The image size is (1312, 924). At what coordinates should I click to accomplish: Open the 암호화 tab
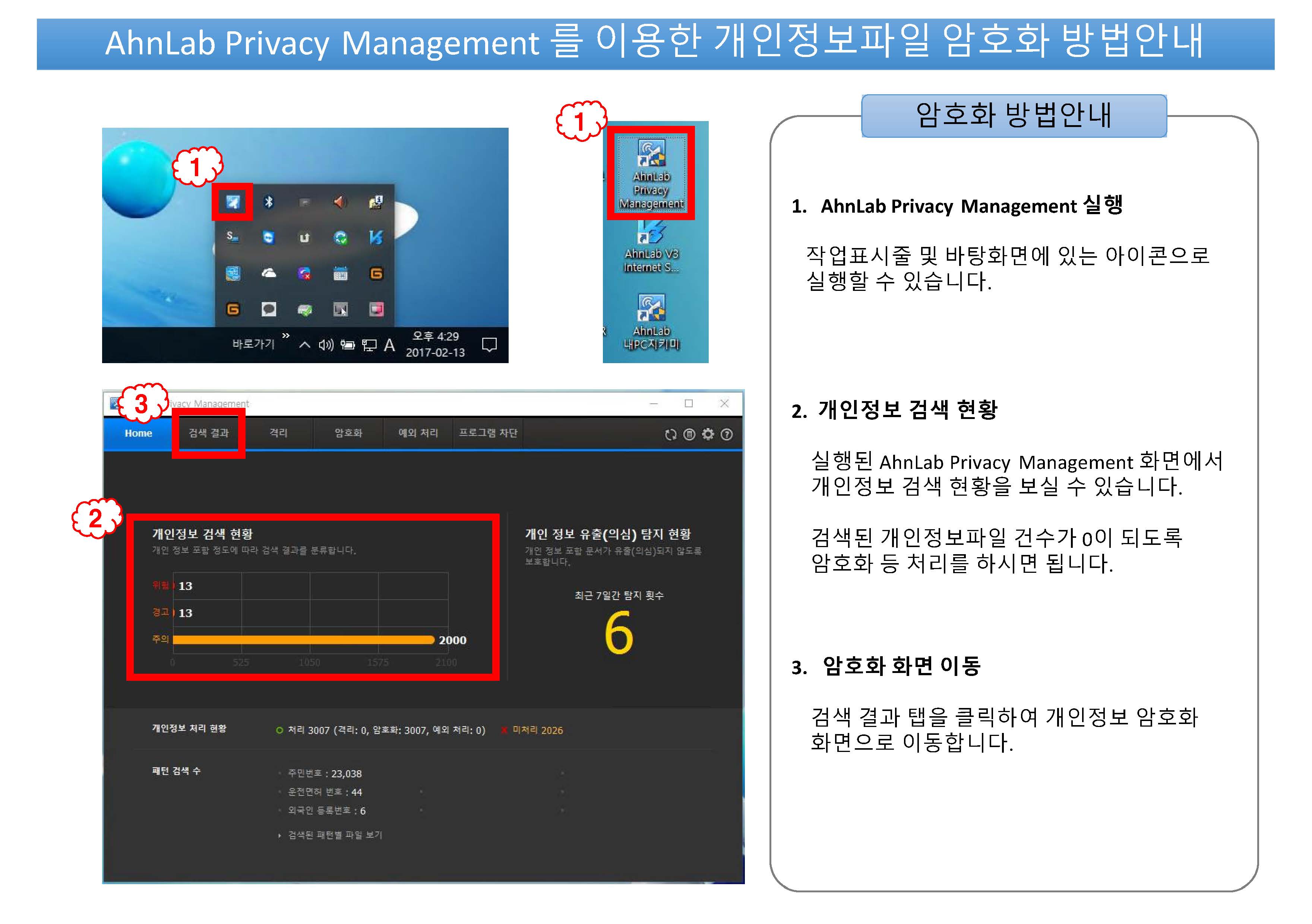[x=347, y=434]
